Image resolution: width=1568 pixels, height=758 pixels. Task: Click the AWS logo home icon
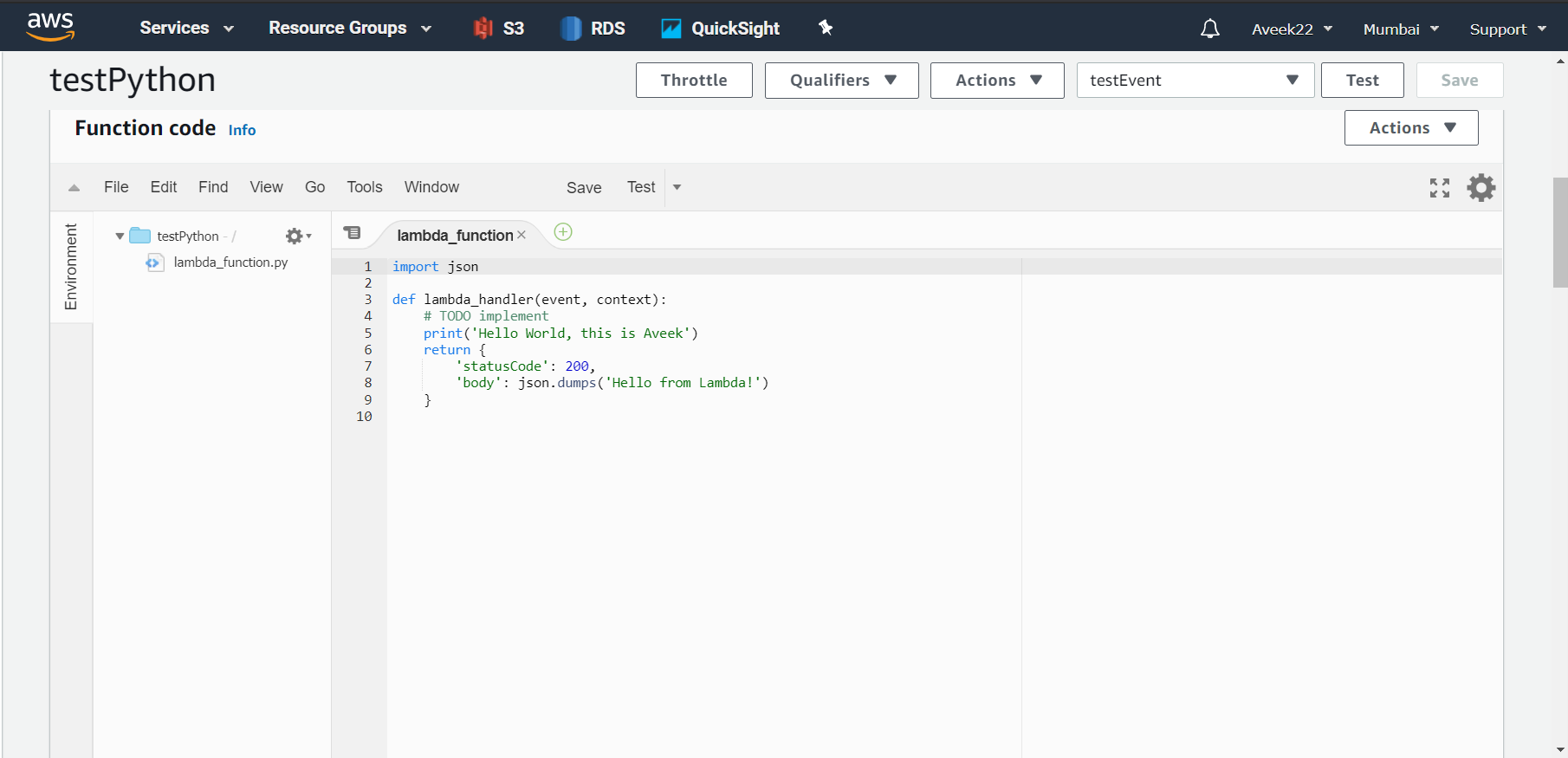point(50,27)
